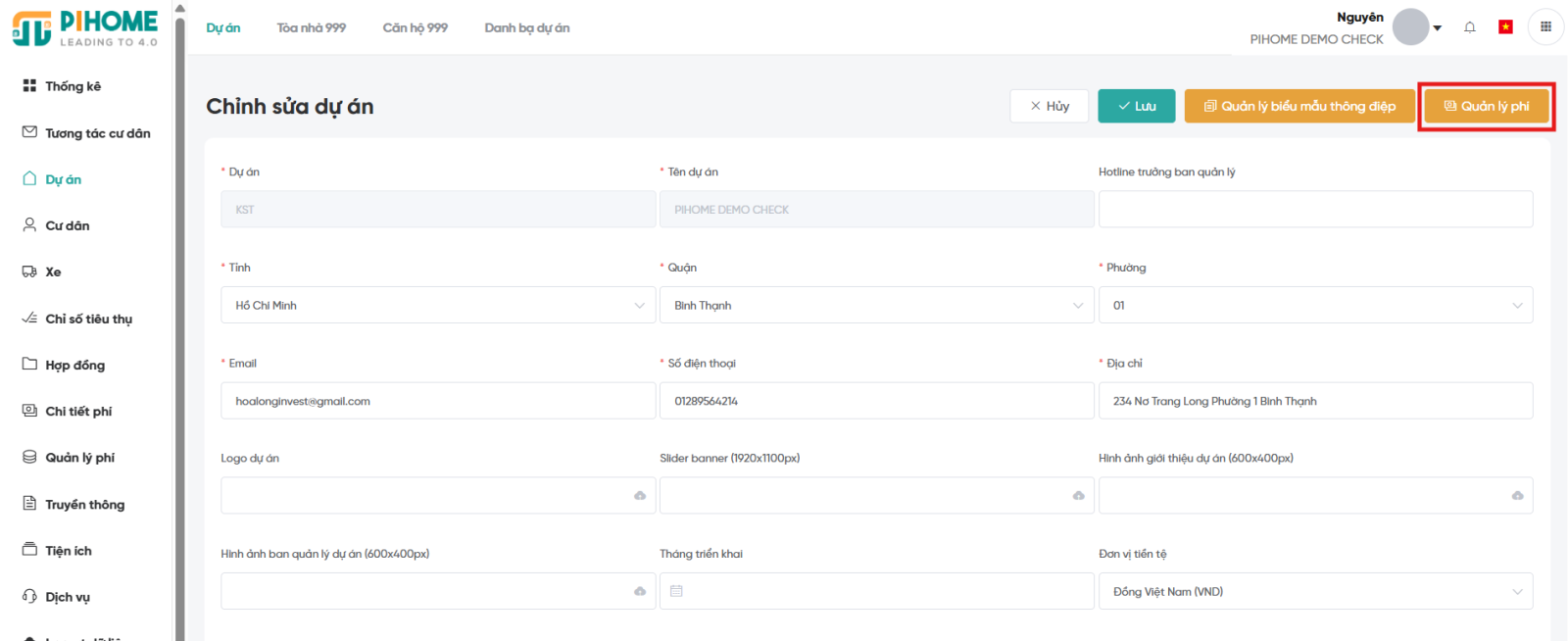Click the sidebar vertical scrollbar

coord(179,323)
